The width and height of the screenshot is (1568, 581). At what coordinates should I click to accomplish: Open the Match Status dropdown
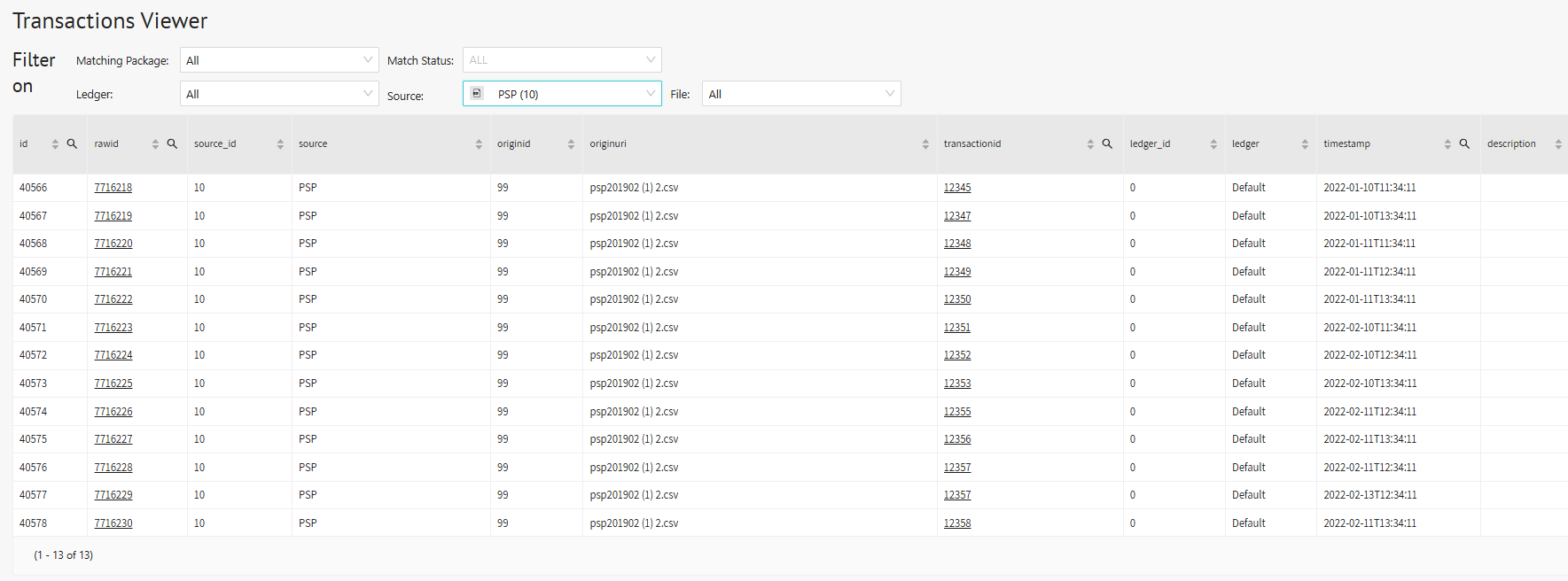pos(562,60)
